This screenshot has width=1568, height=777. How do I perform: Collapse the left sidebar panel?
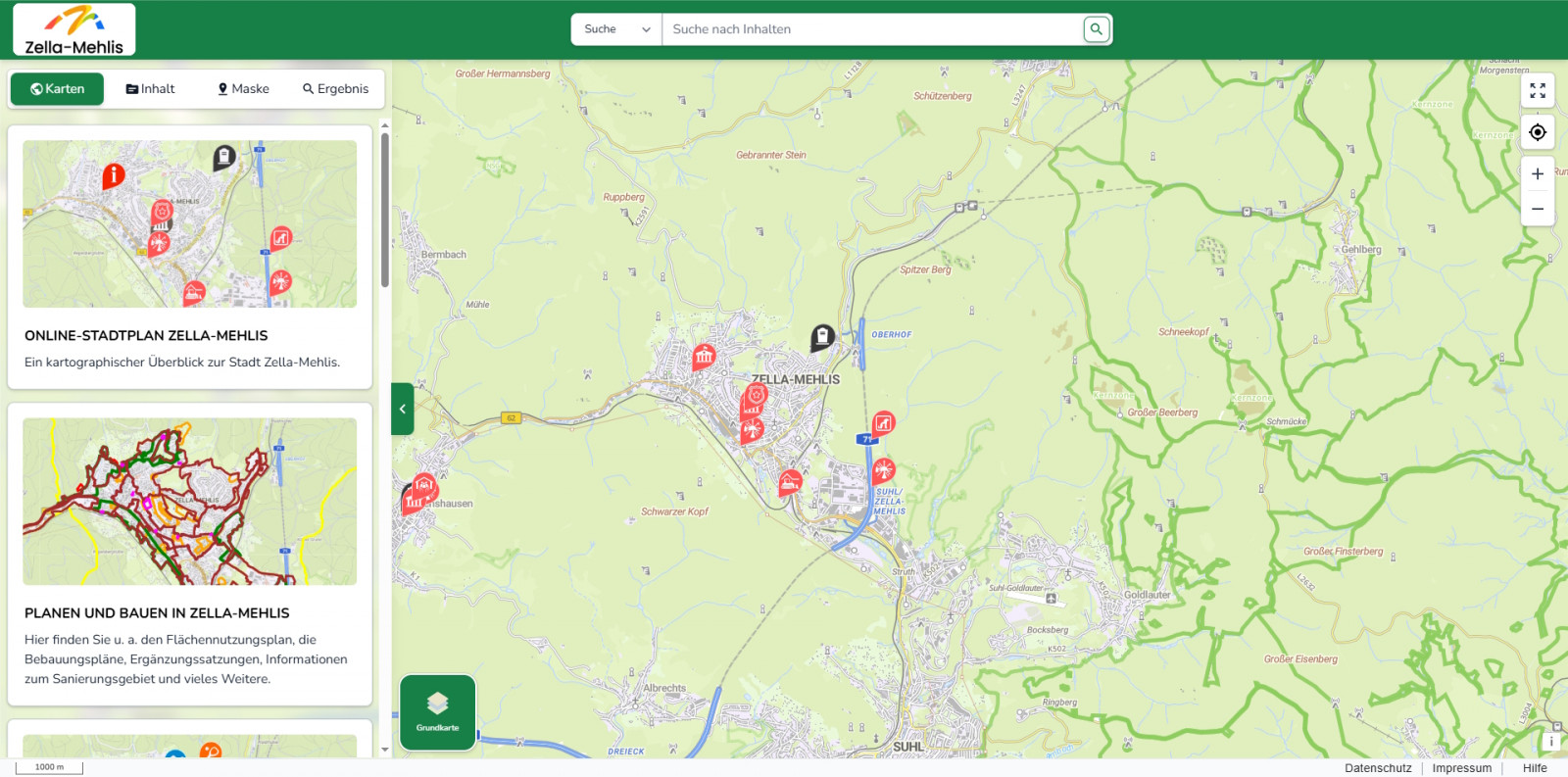402,410
